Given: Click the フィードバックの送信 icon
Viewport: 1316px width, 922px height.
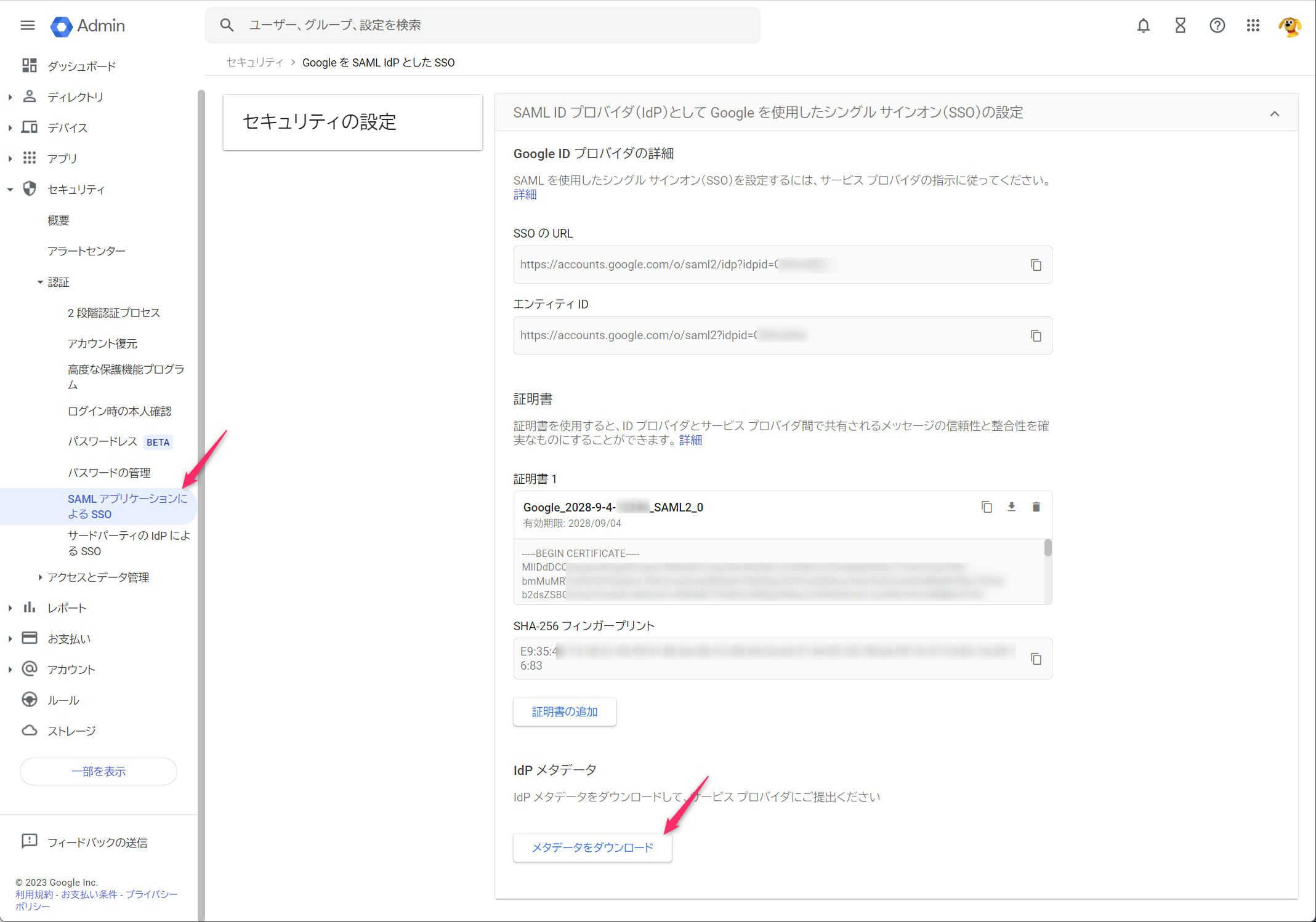Looking at the screenshot, I should pos(30,841).
